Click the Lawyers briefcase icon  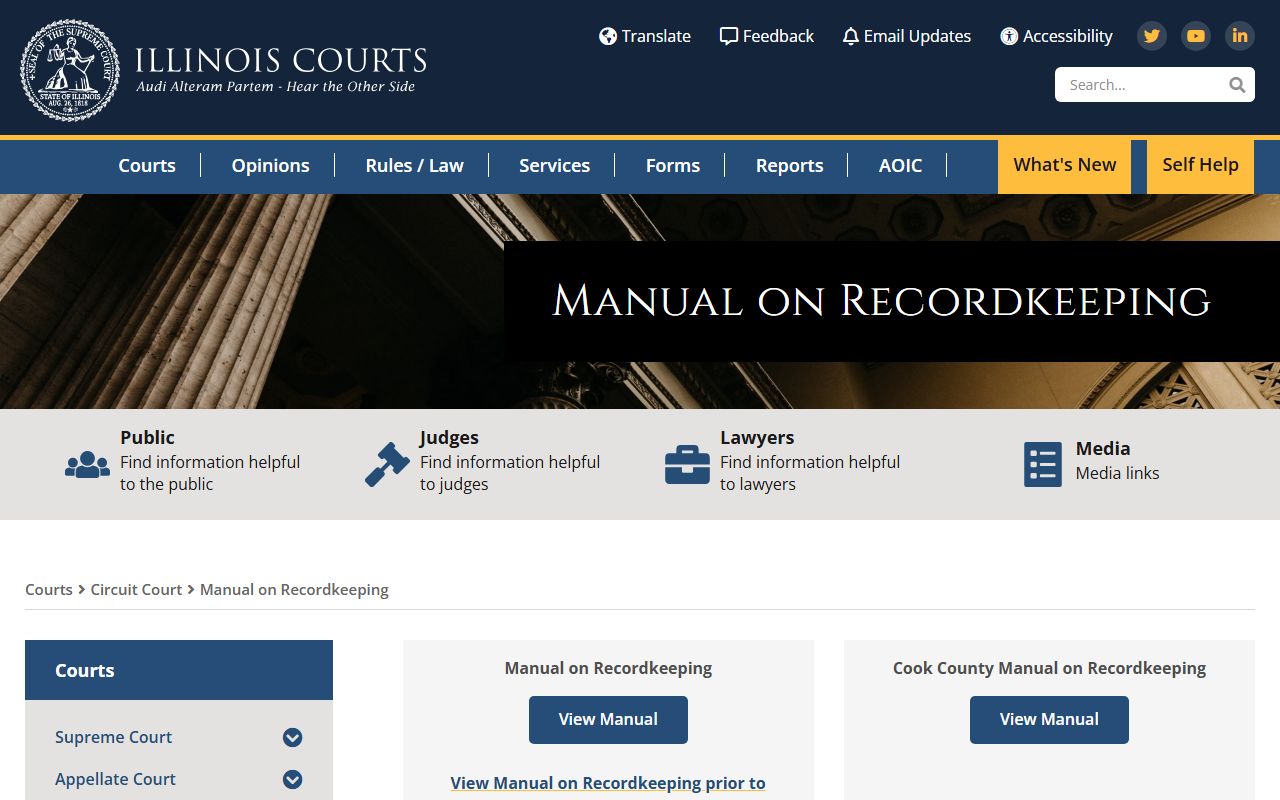(687, 464)
